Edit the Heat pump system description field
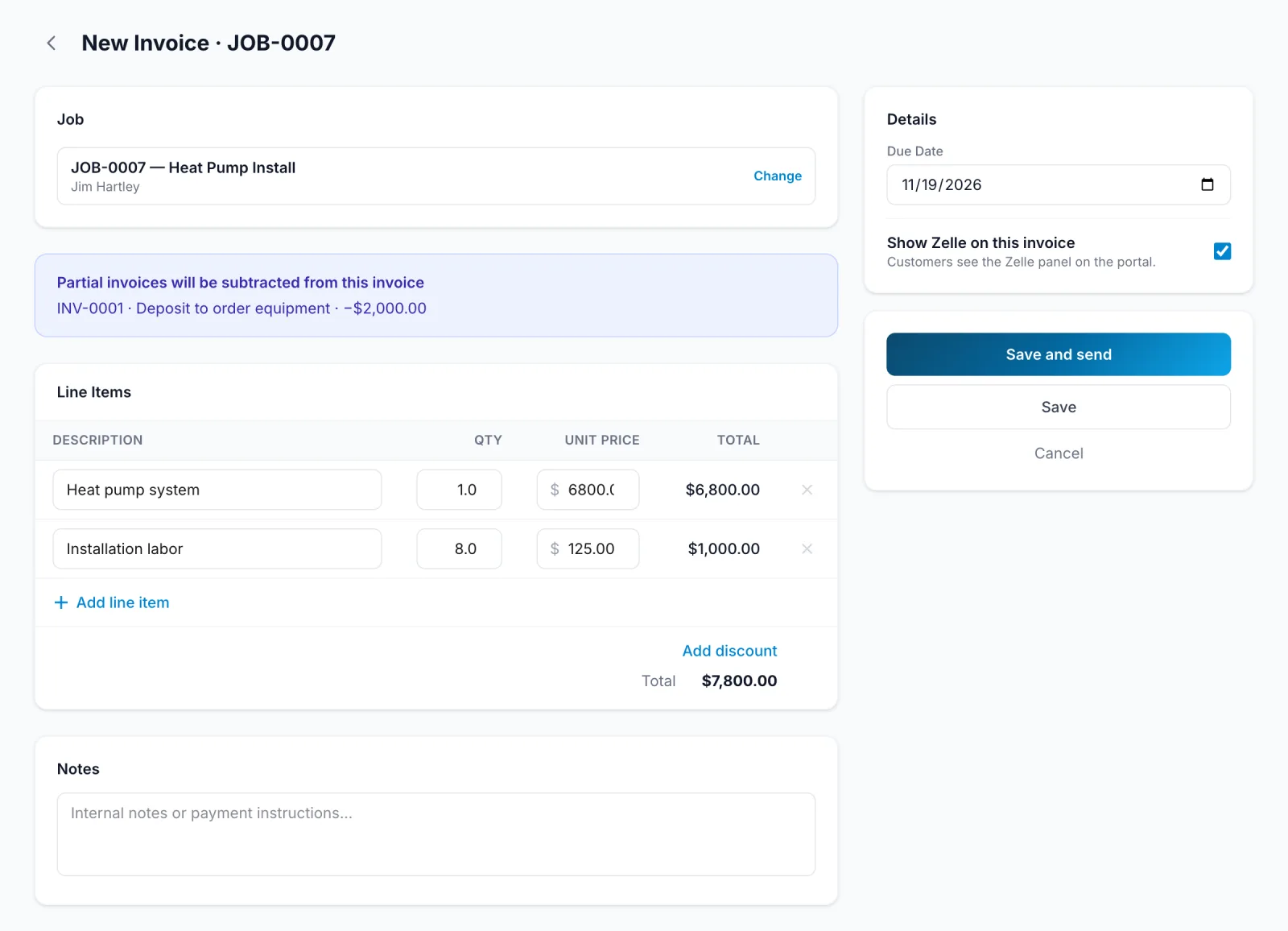The image size is (1288, 931). (217, 490)
